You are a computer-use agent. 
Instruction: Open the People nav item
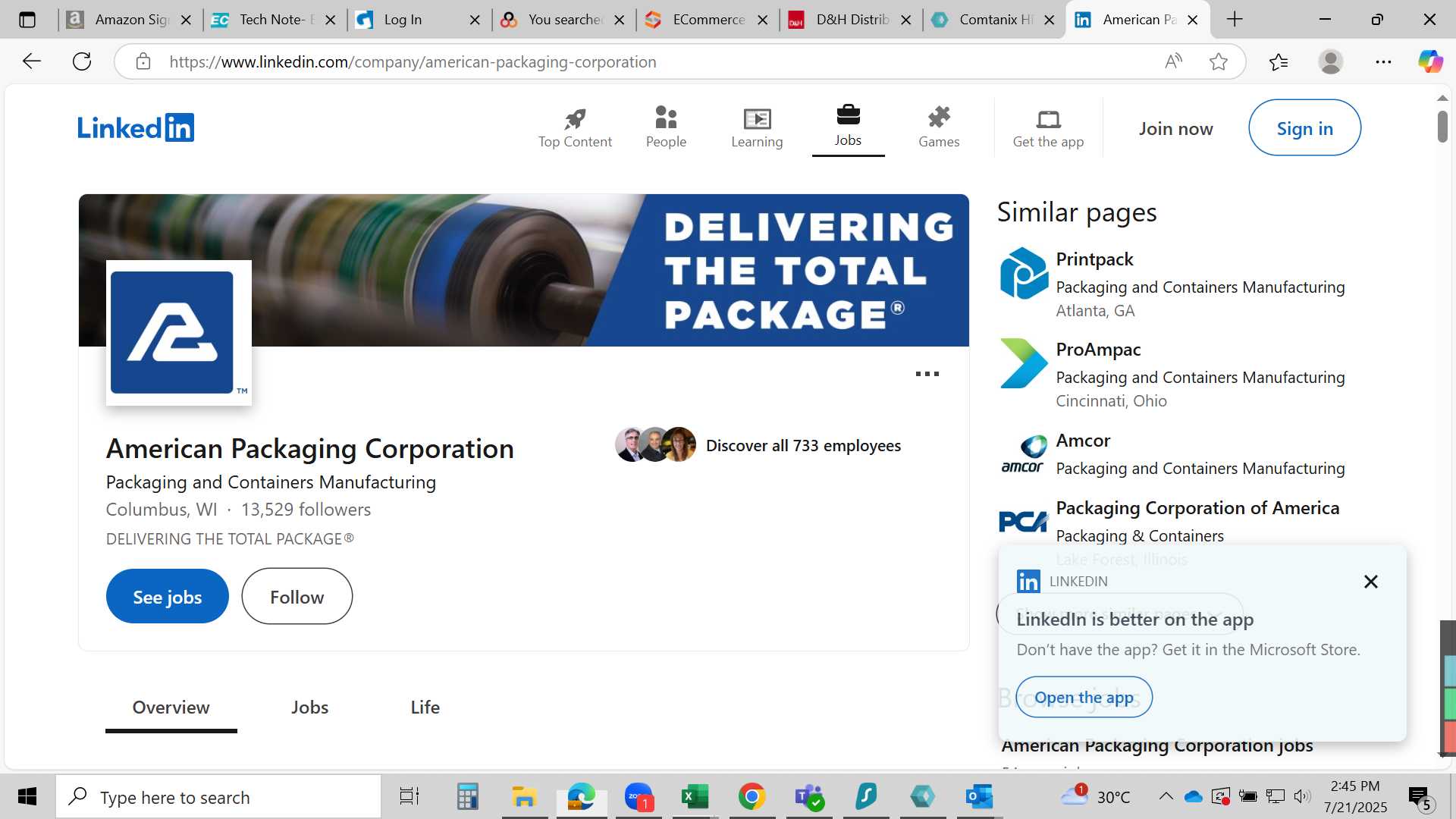tap(666, 127)
